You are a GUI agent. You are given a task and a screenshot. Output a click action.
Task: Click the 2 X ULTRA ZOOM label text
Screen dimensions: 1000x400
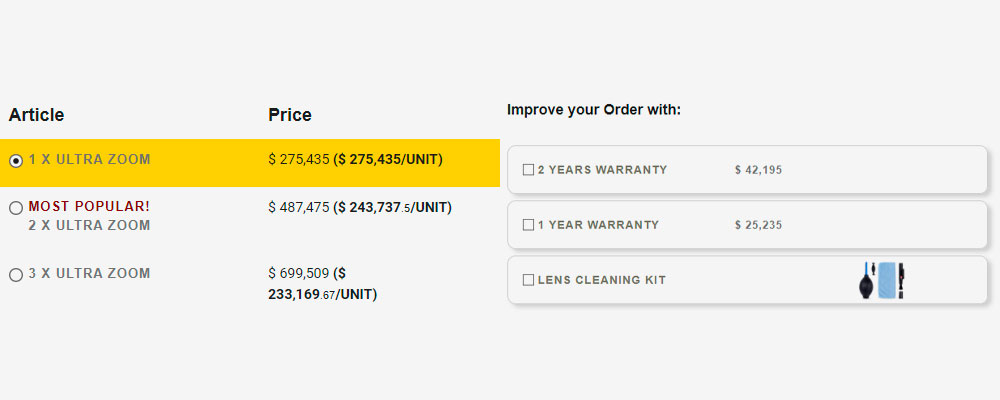[x=89, y=225]
